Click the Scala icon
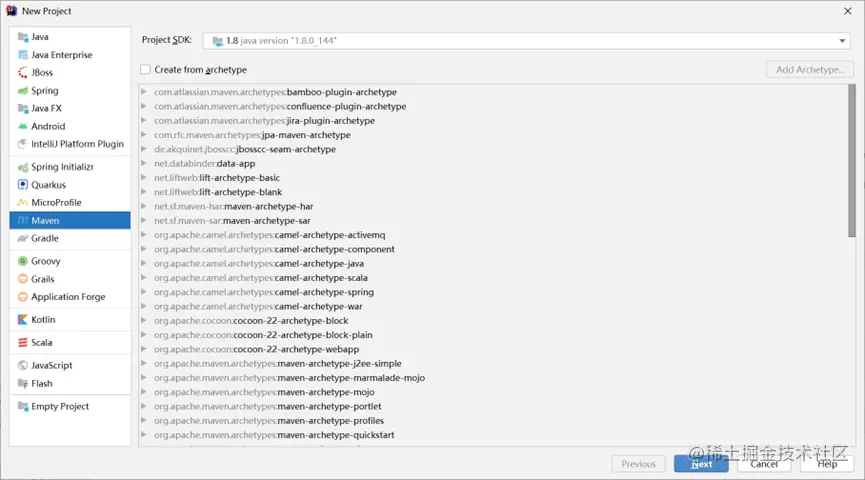The image size is (865, 480). coord(23,343)
